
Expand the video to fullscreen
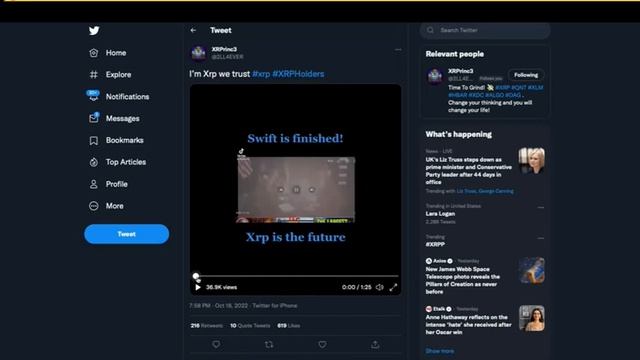click(393, 287)
